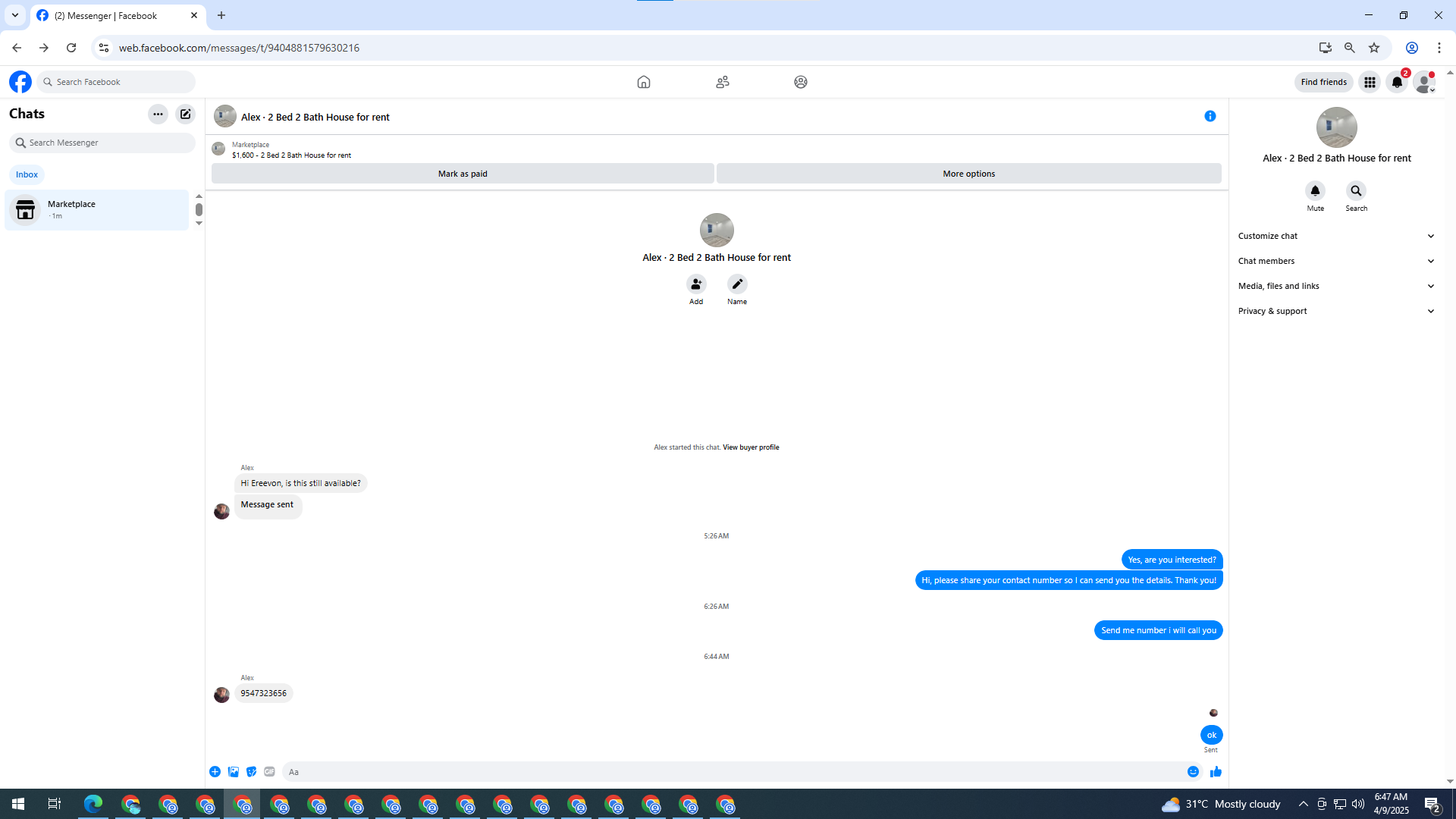Reload the Messenger page
Screen dimensions: 1456x819
71,48
